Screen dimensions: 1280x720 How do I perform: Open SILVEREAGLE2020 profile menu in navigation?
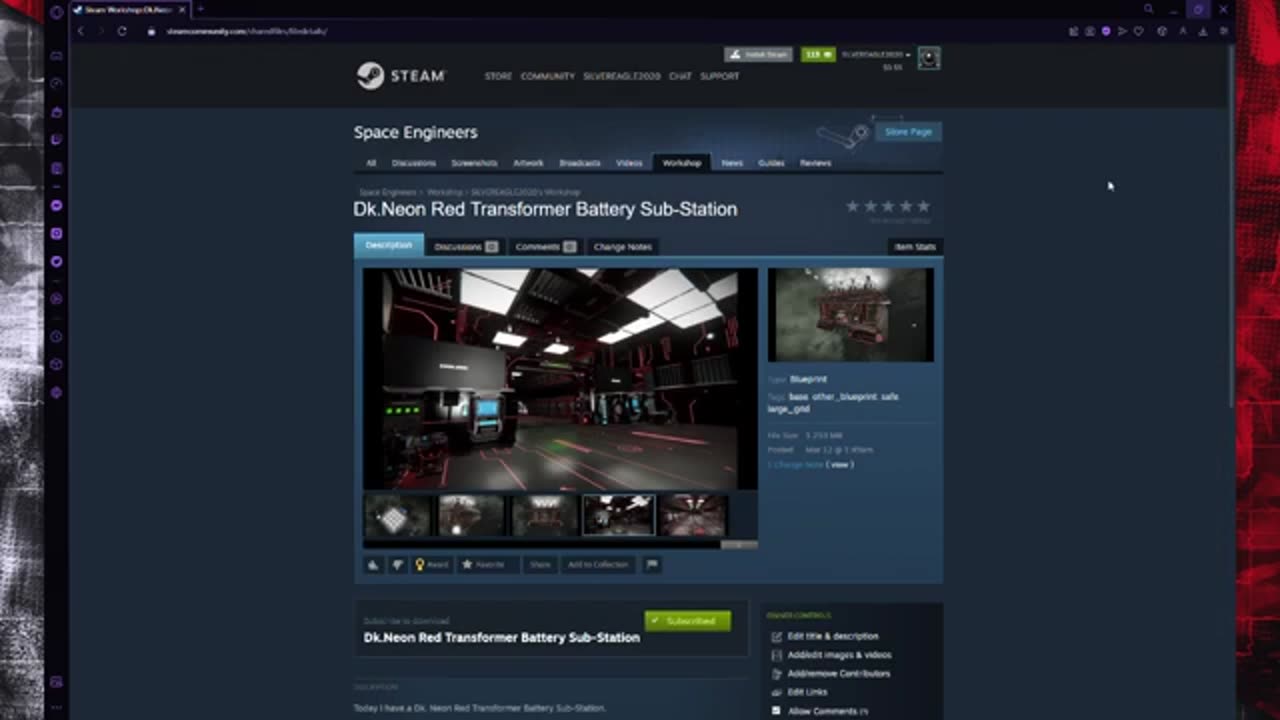(x=622, y=76)
